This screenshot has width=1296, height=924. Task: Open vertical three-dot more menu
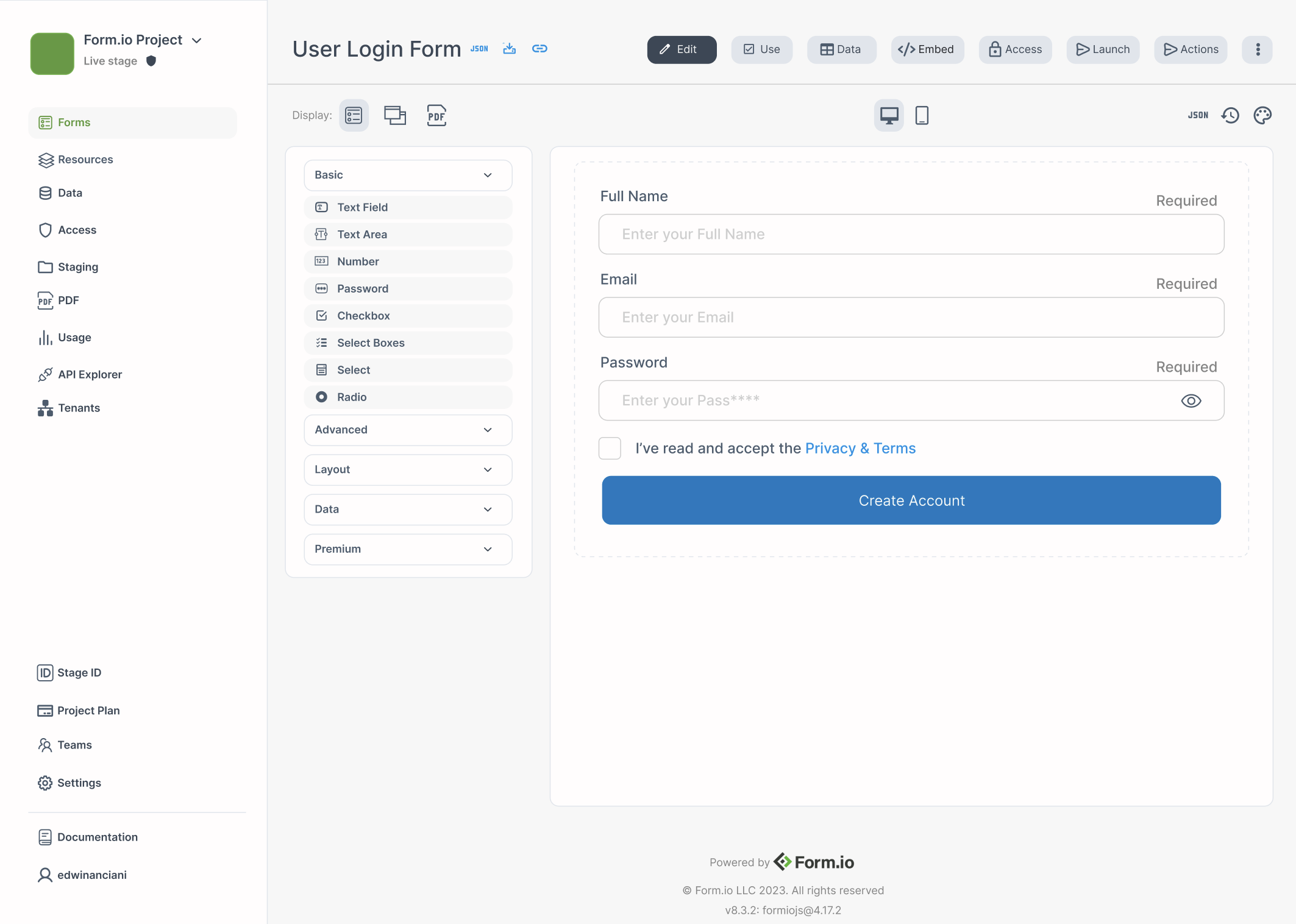(1258, 49)
